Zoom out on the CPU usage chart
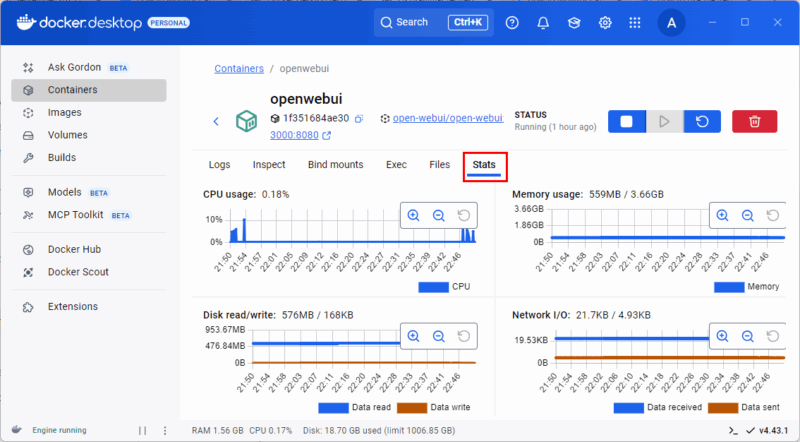800x442 pixels. 438,215
